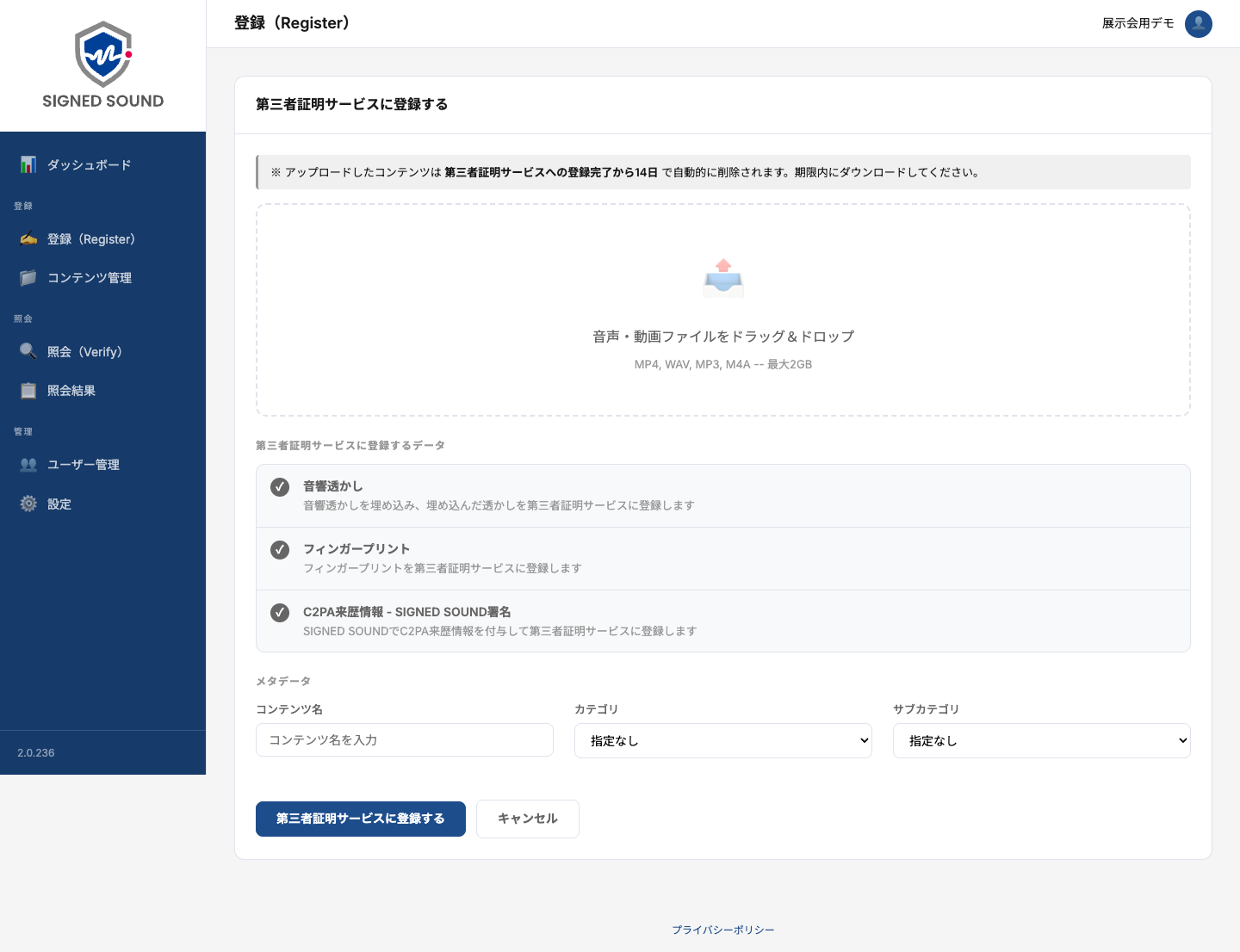Viewport: 1240px width, 952px height.
Task: Open the プライバシーポリシー link
Action: pos(723,930)
